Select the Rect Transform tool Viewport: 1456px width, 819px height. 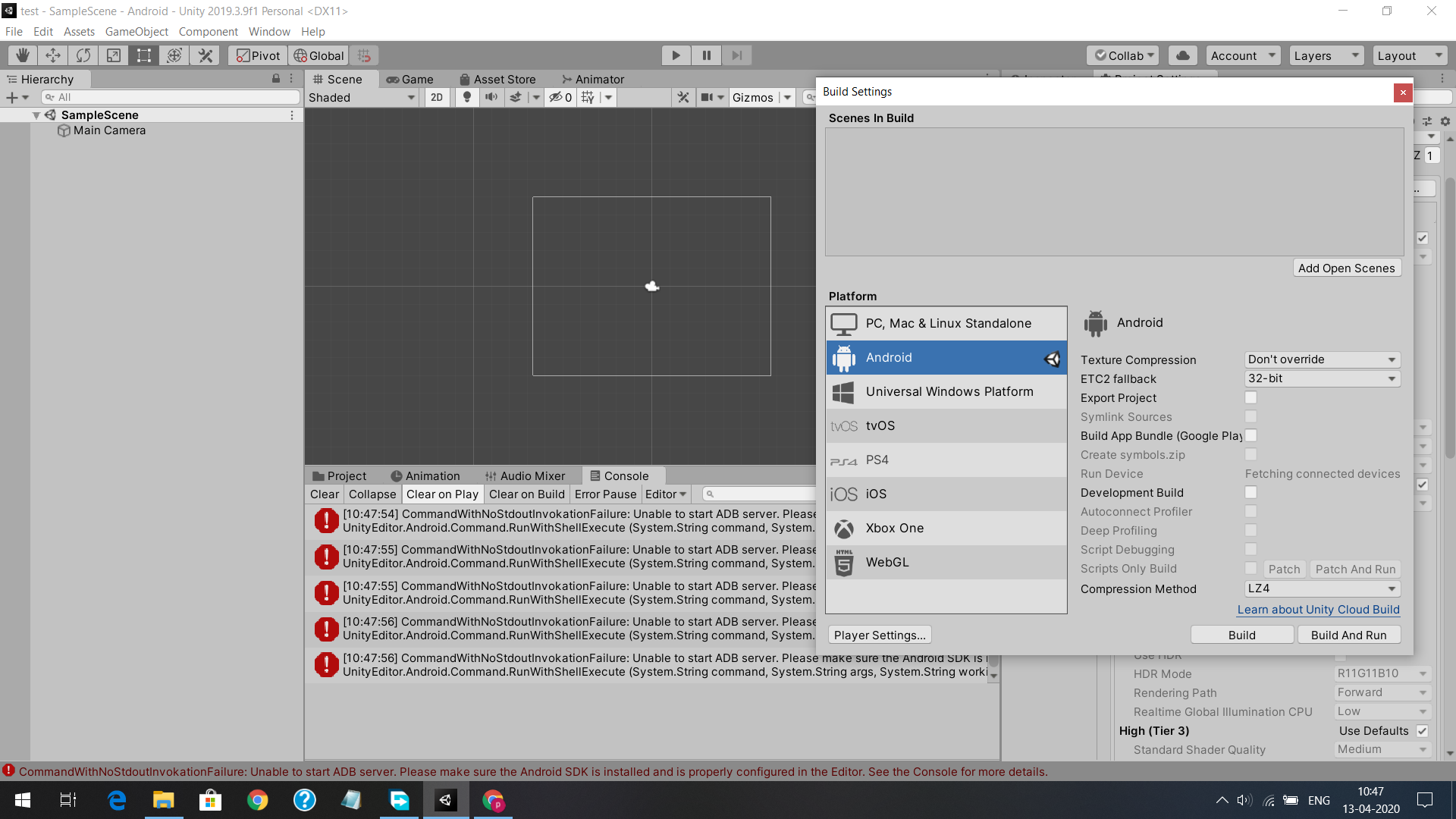(x=144, y=55)
